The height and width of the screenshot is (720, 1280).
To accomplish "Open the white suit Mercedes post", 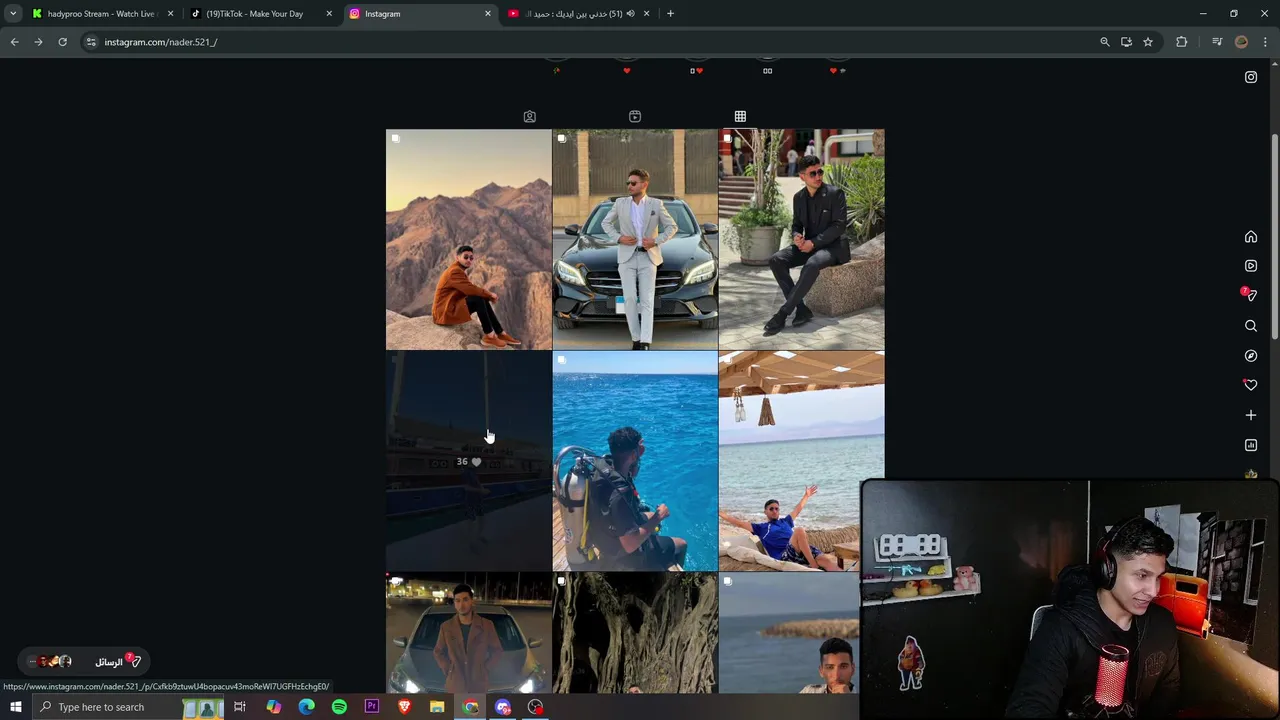I will (635, 239).
